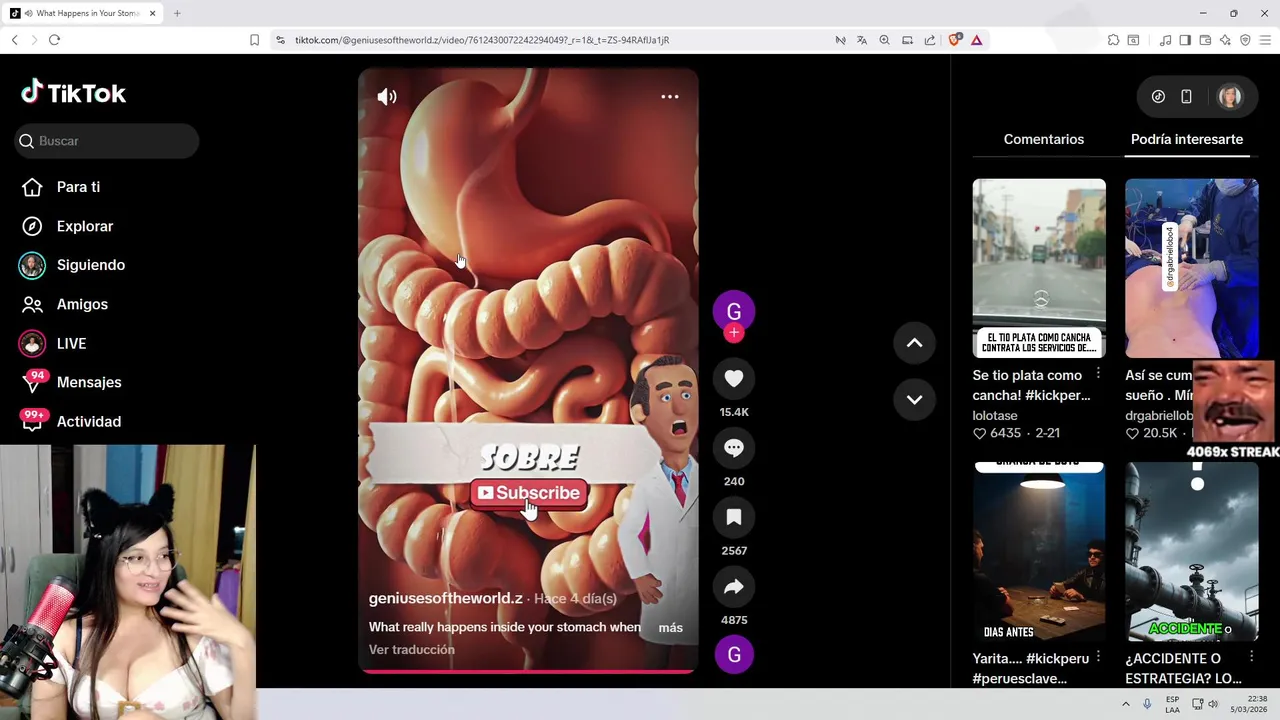Open the coin icon in top bar
1280x720 pixels.
[1158, 97]
